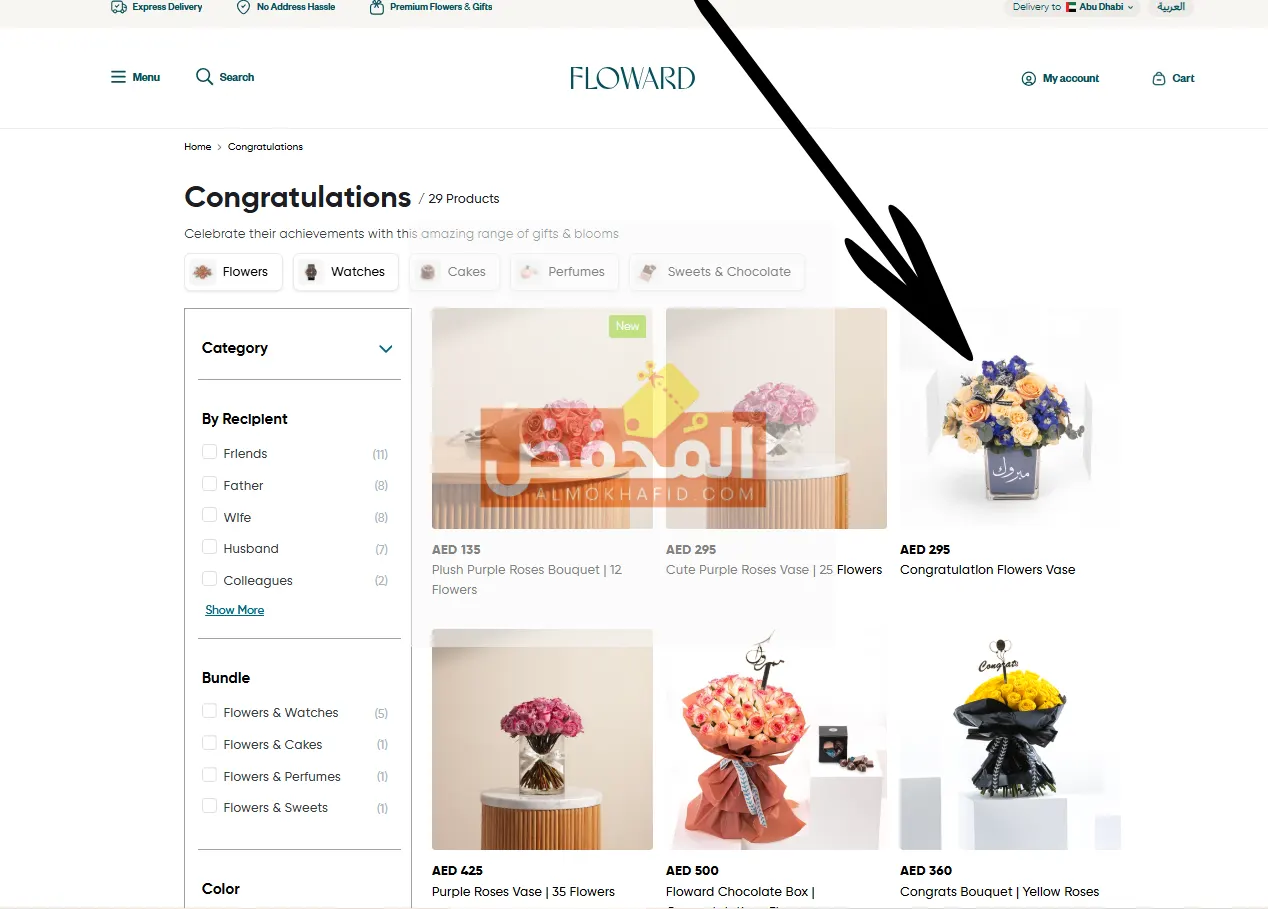1268x909 pixels.
Task: Switch language to العربية
Action: coord(1171,7)
